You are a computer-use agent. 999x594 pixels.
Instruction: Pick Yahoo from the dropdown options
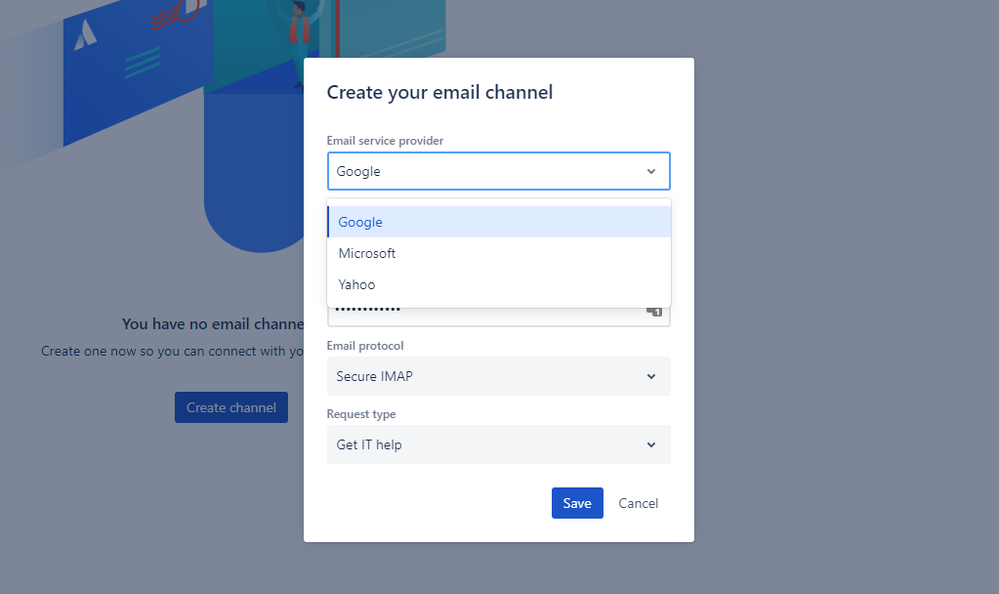click(x=499, y=284)
